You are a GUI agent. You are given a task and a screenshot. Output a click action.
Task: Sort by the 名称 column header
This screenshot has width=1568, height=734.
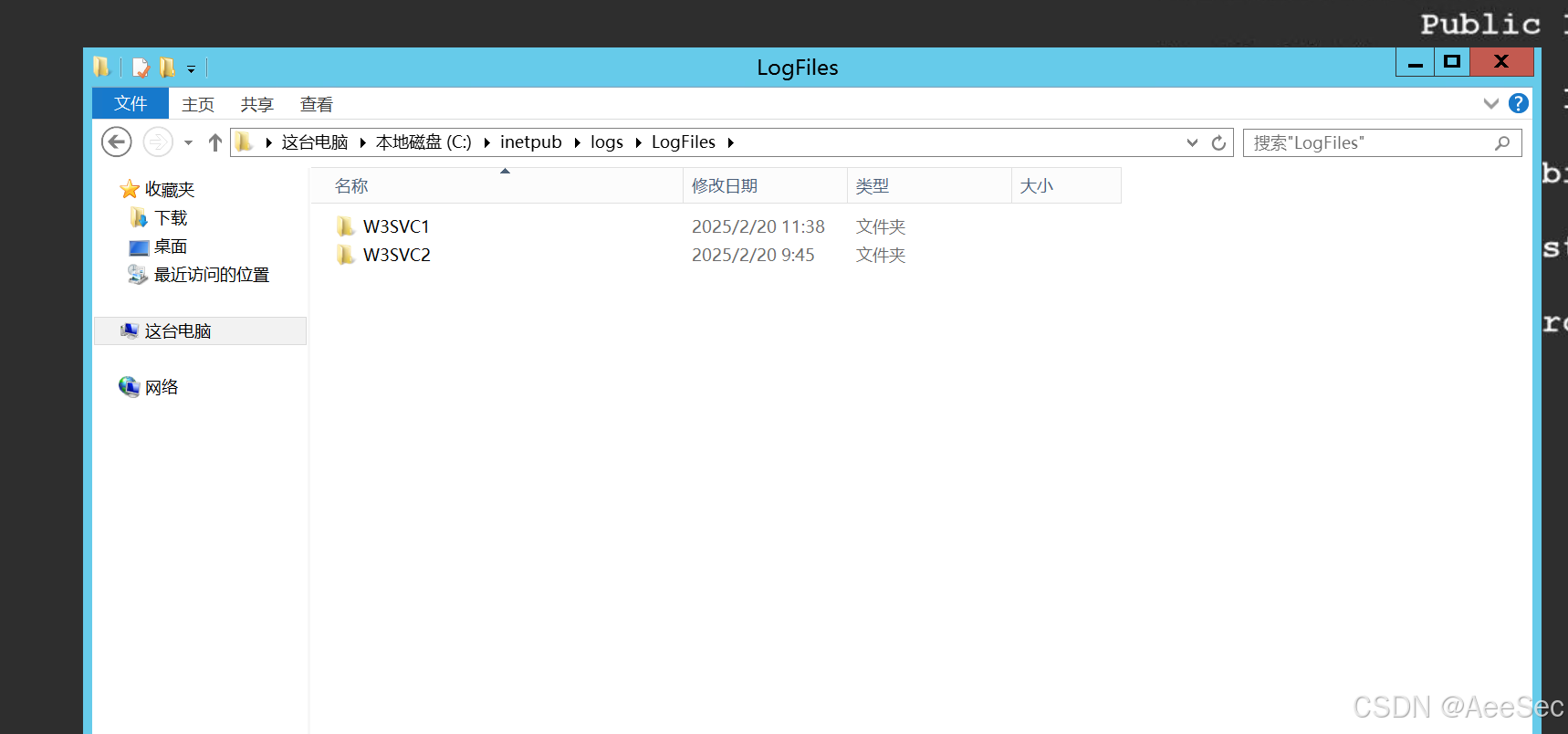tap(497, 185)
